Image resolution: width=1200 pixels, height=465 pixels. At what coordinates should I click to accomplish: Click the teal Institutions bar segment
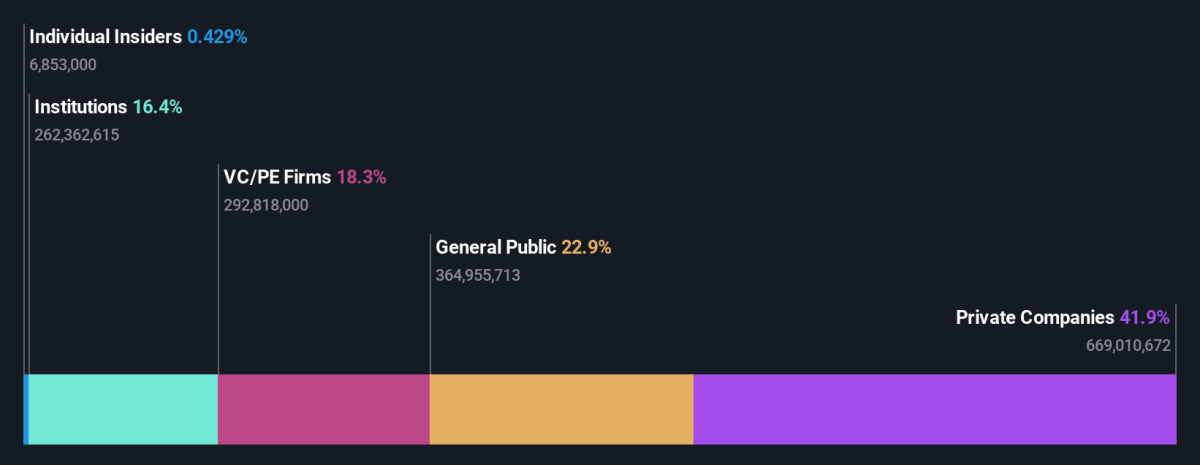123,409
